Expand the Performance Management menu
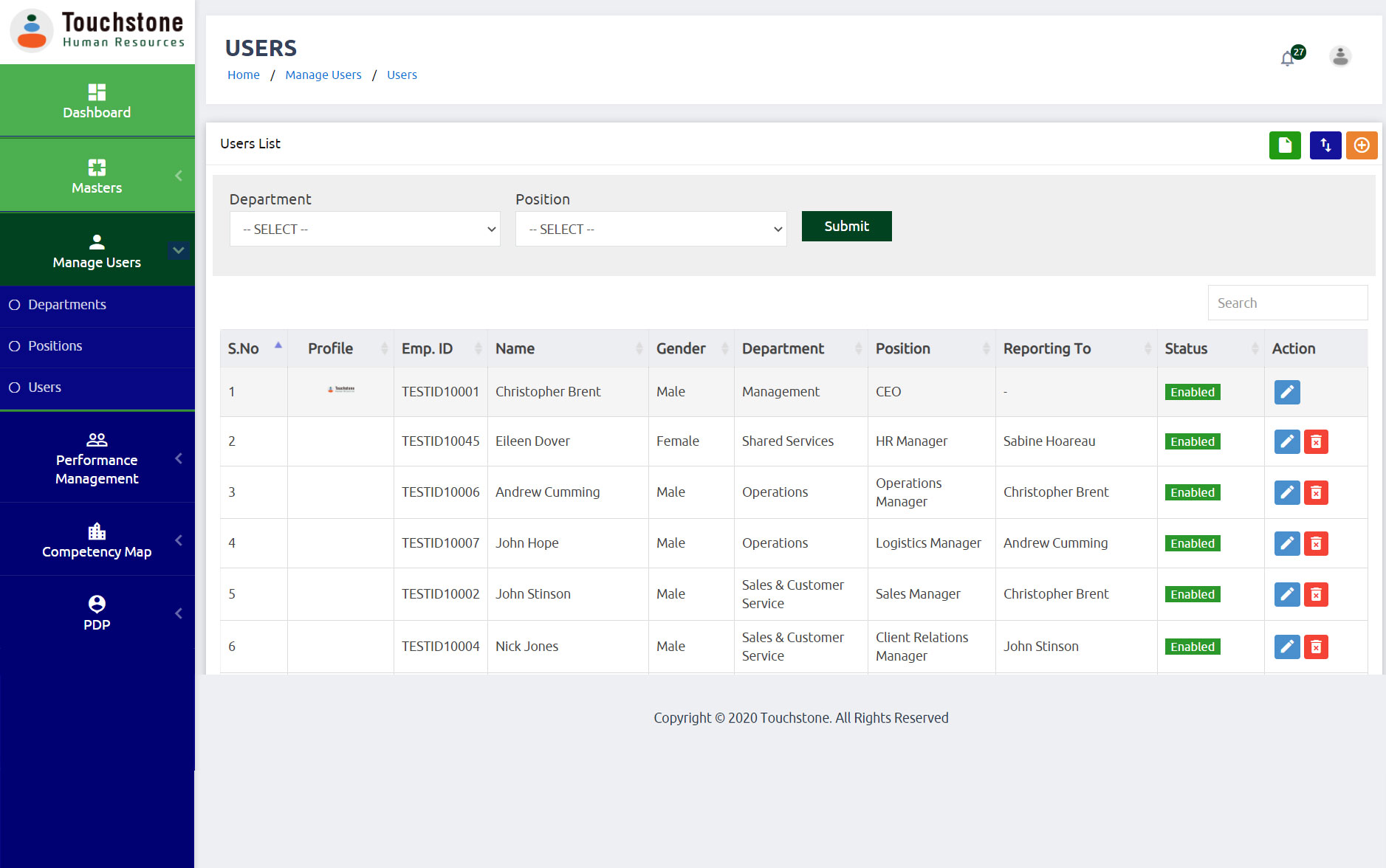This screenshot has height=868, width=1386. tap(97, 458)
